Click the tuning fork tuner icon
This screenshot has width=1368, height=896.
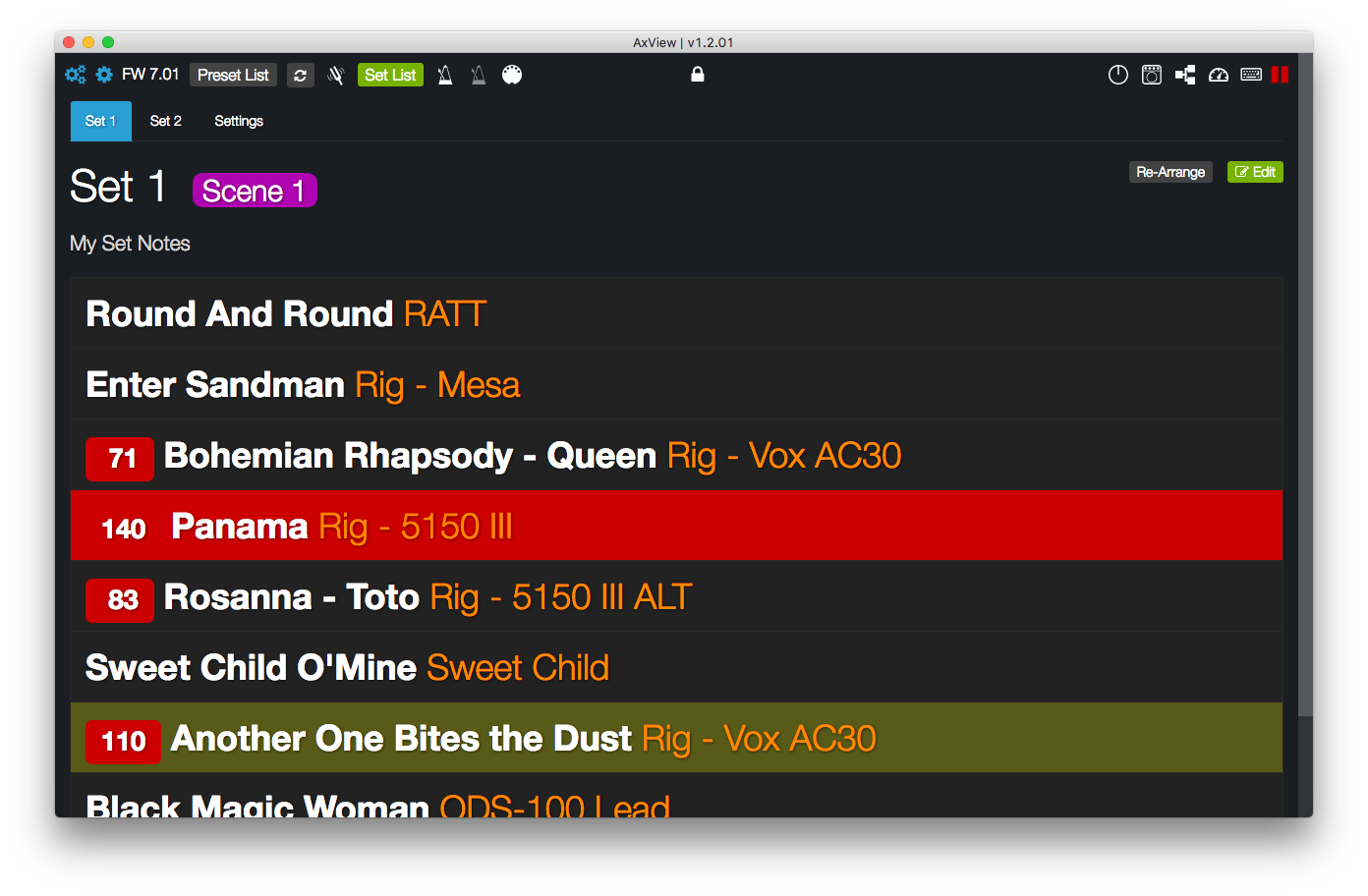click(x=335, y=76)
